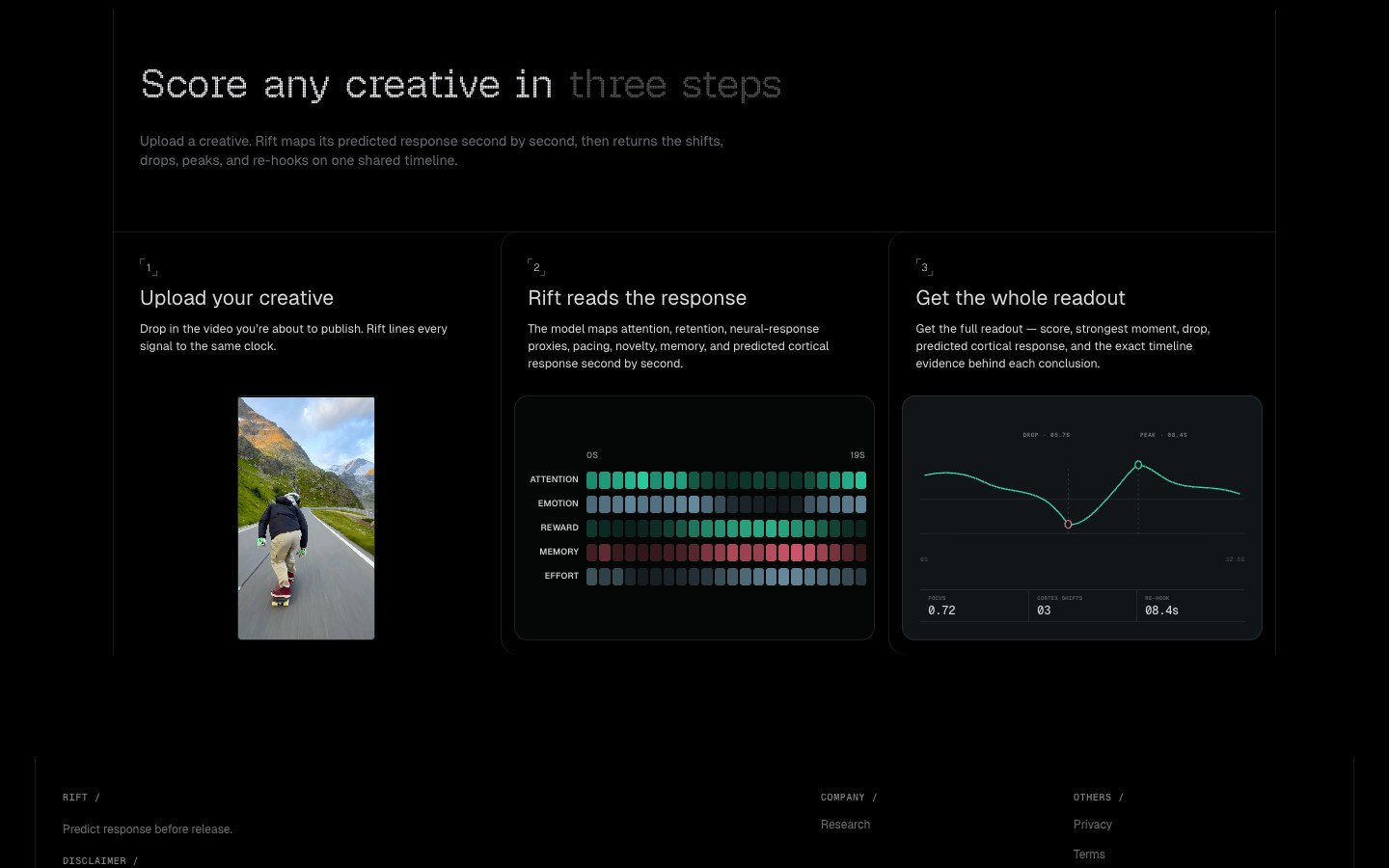Click the REWARD row label in heatmap
Screen dimensions: 1389x868
click(559, 528)
